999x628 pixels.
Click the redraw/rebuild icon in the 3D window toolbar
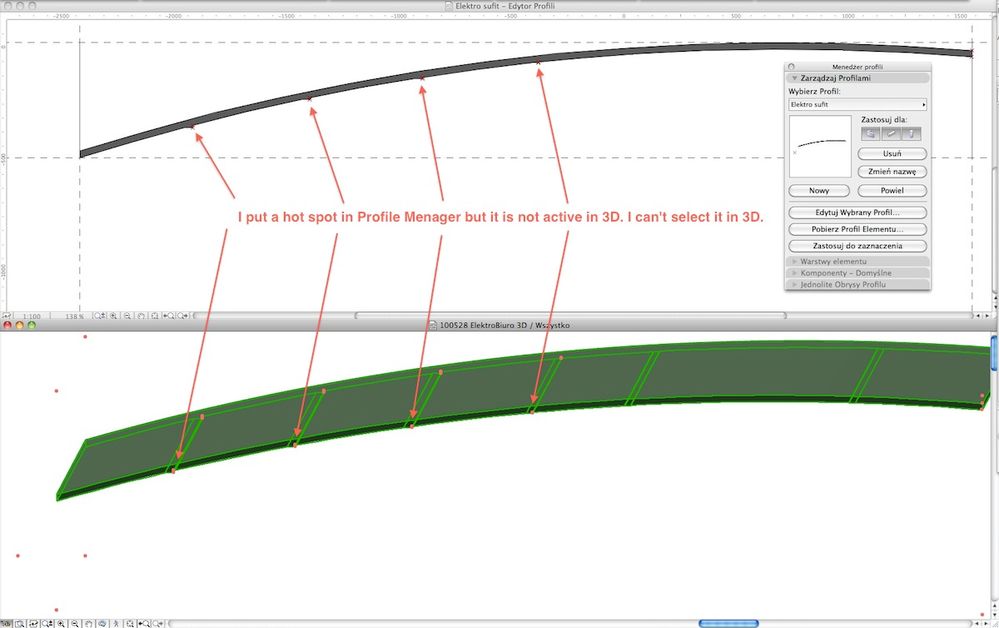[x=33, y=624]
